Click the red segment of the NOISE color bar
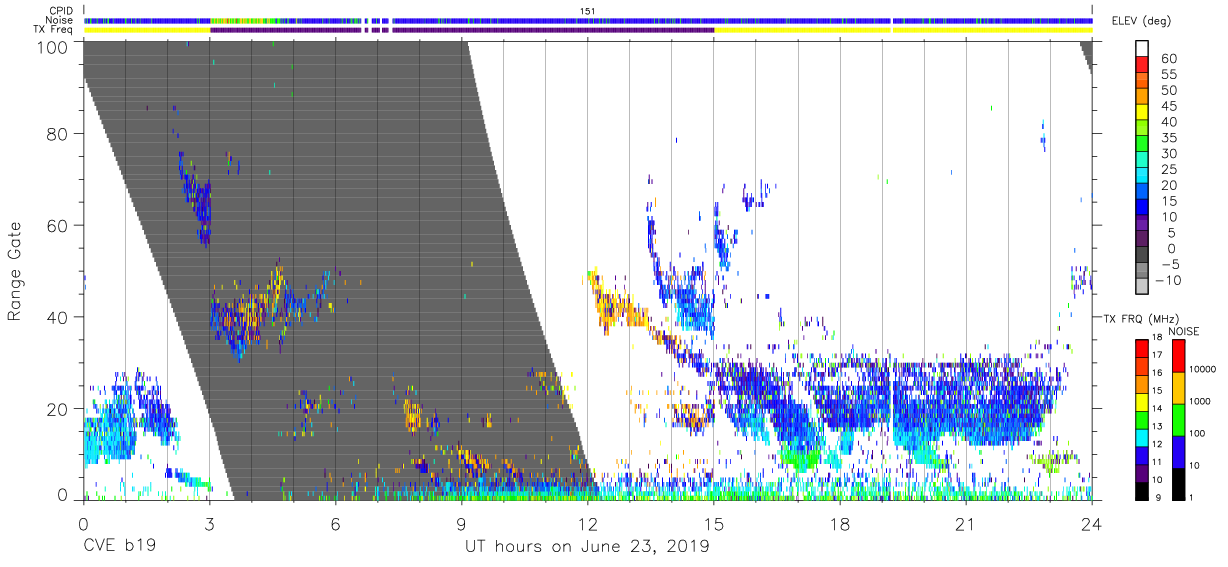This screenshot has width=1228, height=567. (x=1177, y=355)
